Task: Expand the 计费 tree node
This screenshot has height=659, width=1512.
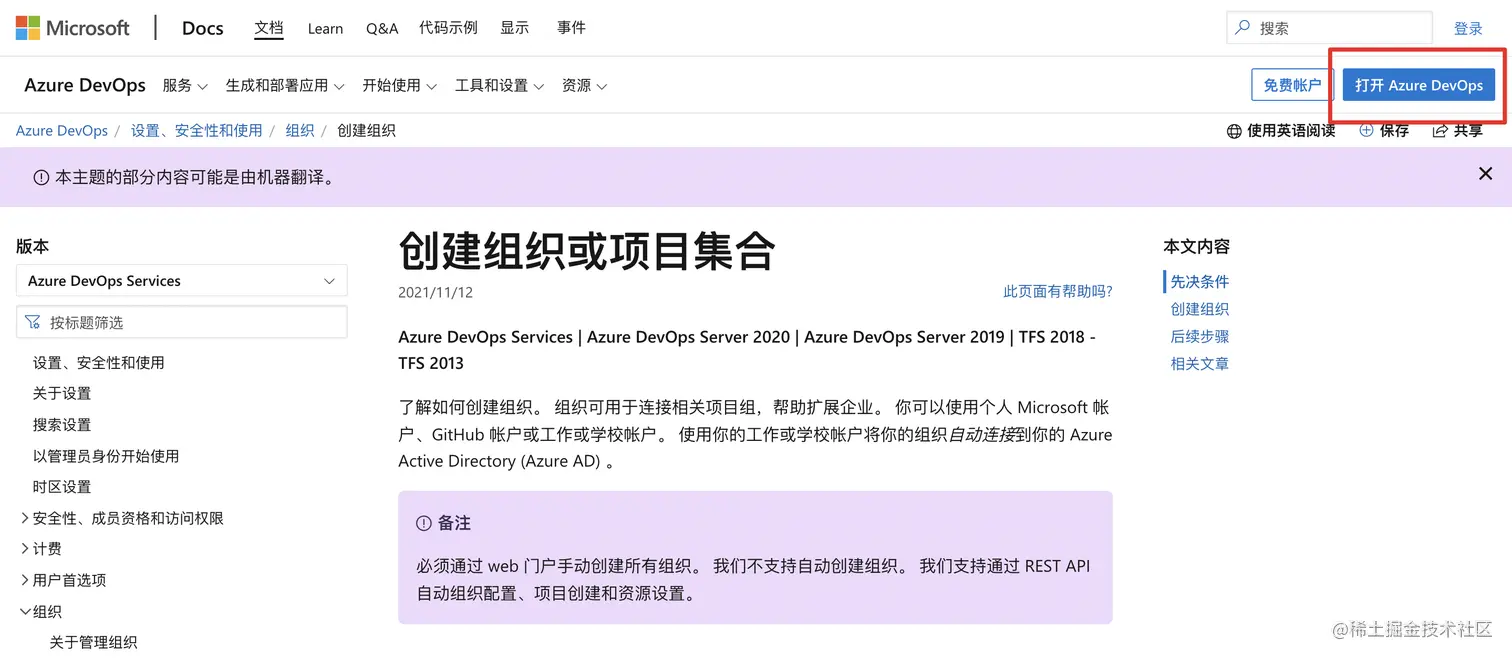Action: pos(25,549)
